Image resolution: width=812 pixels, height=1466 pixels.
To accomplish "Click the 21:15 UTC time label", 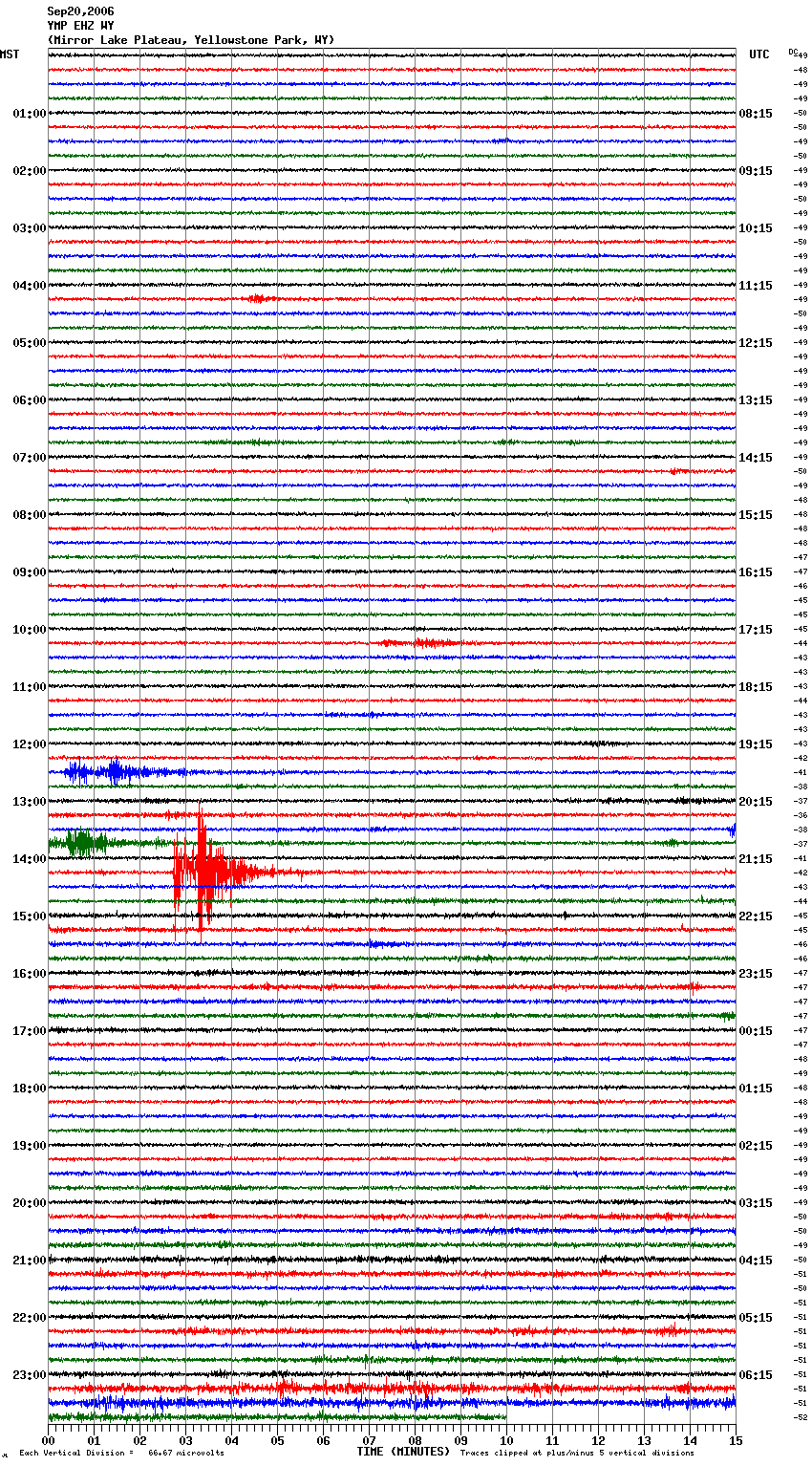I will pyautogui.click(x=756, y=859).
